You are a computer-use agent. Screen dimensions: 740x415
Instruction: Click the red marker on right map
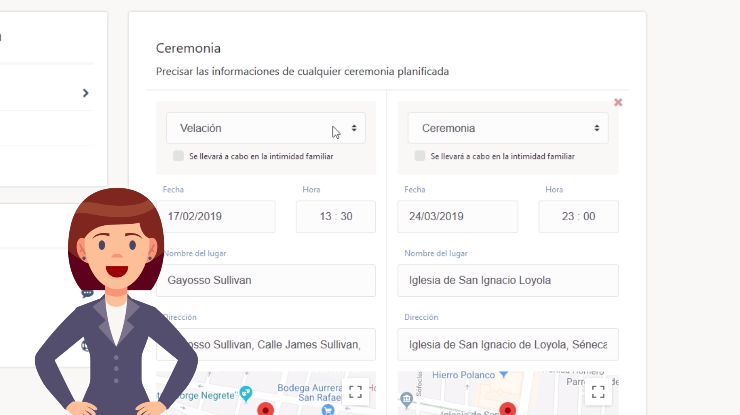pos(507,409)
